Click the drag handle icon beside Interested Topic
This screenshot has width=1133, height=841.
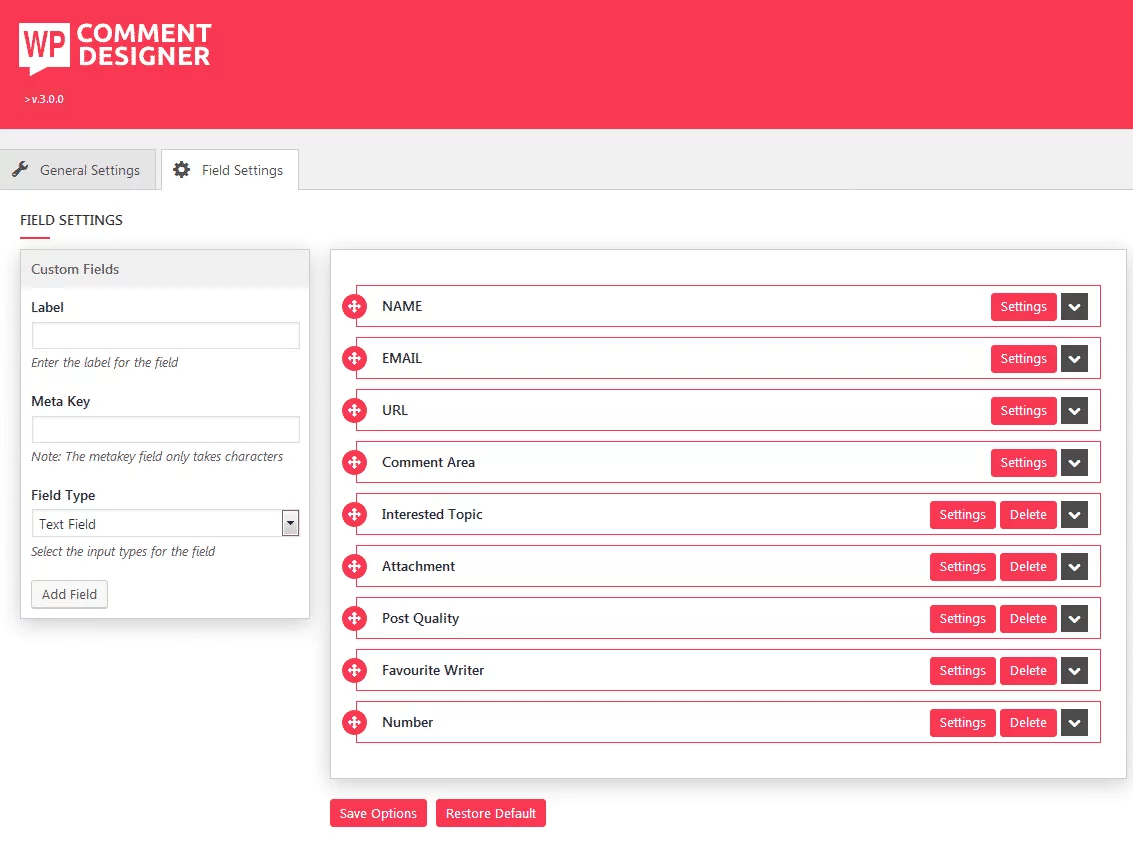(355, 514)
